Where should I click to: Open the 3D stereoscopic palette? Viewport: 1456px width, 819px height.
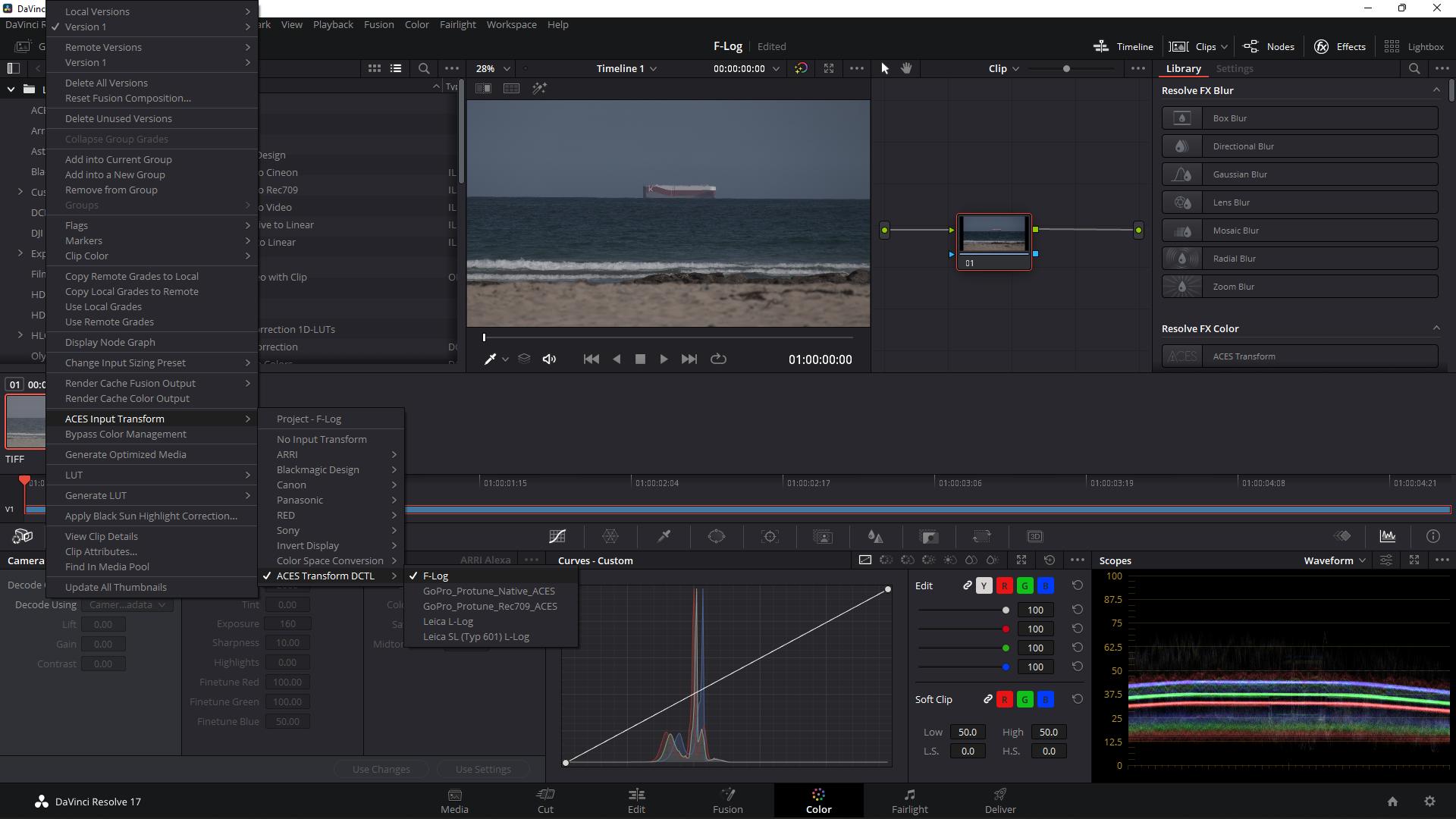(x=1035, y=536)
